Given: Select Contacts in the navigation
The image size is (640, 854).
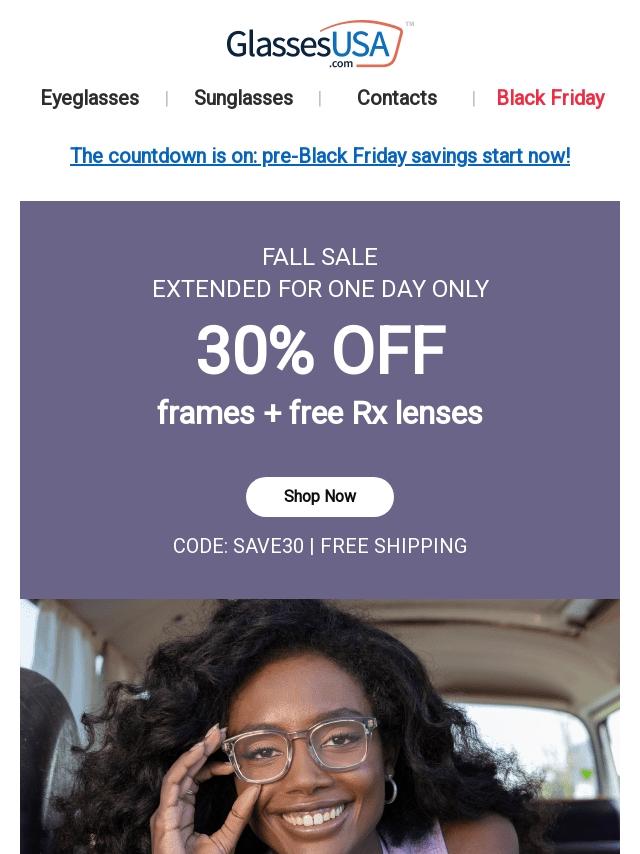Looking at the screenshot, I should click(397, 98).
